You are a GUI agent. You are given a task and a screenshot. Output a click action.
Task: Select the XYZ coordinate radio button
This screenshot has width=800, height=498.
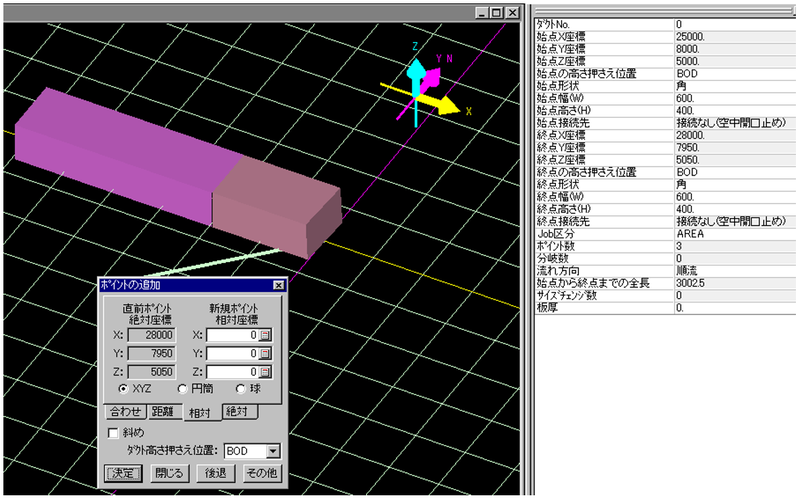pyautogui.click(x=123, y=389)
